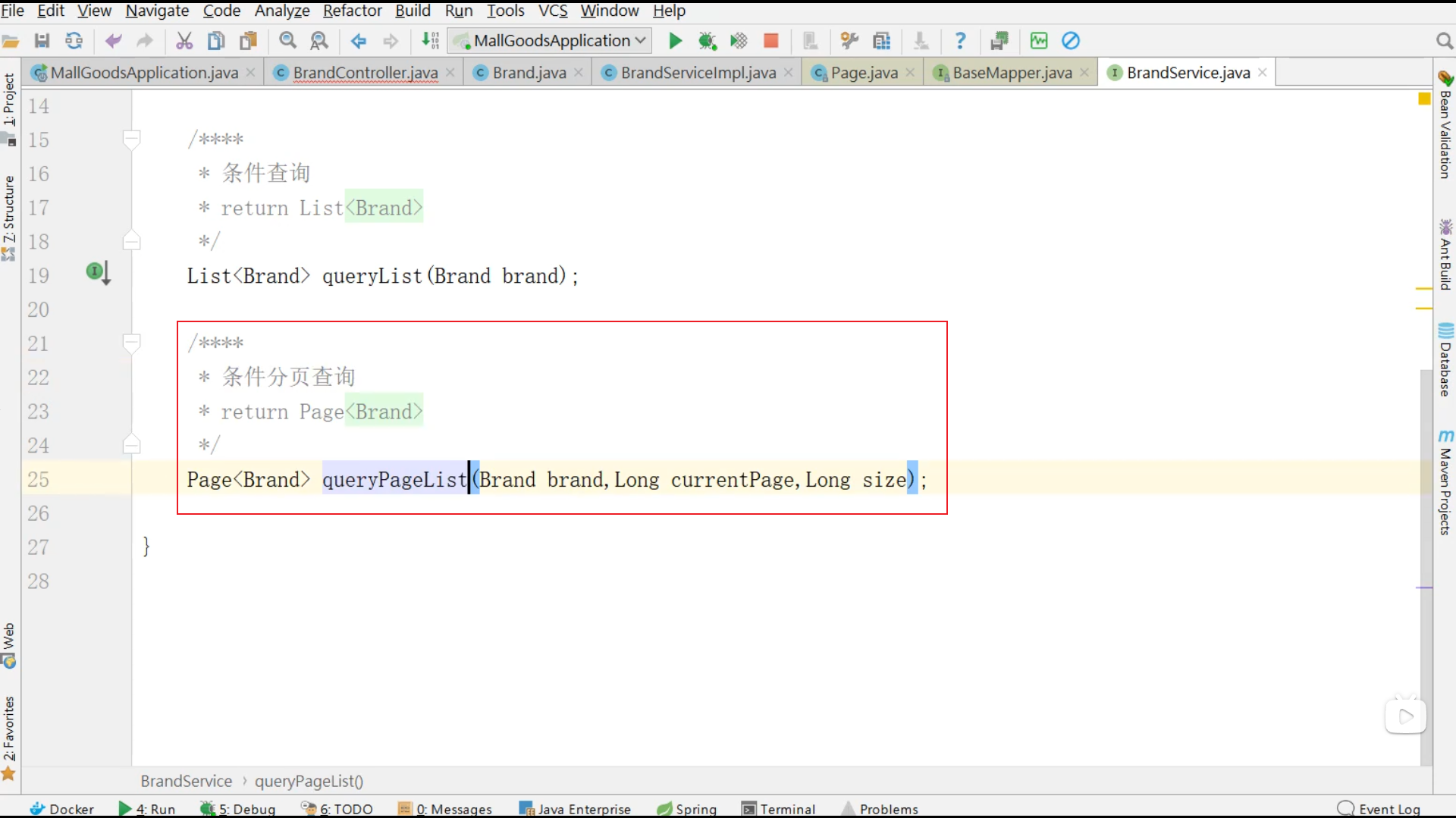Viewport: 1456px width, 818px height.
Task: Undo the last edit with the purple arrow
Action: click(113, 41)
